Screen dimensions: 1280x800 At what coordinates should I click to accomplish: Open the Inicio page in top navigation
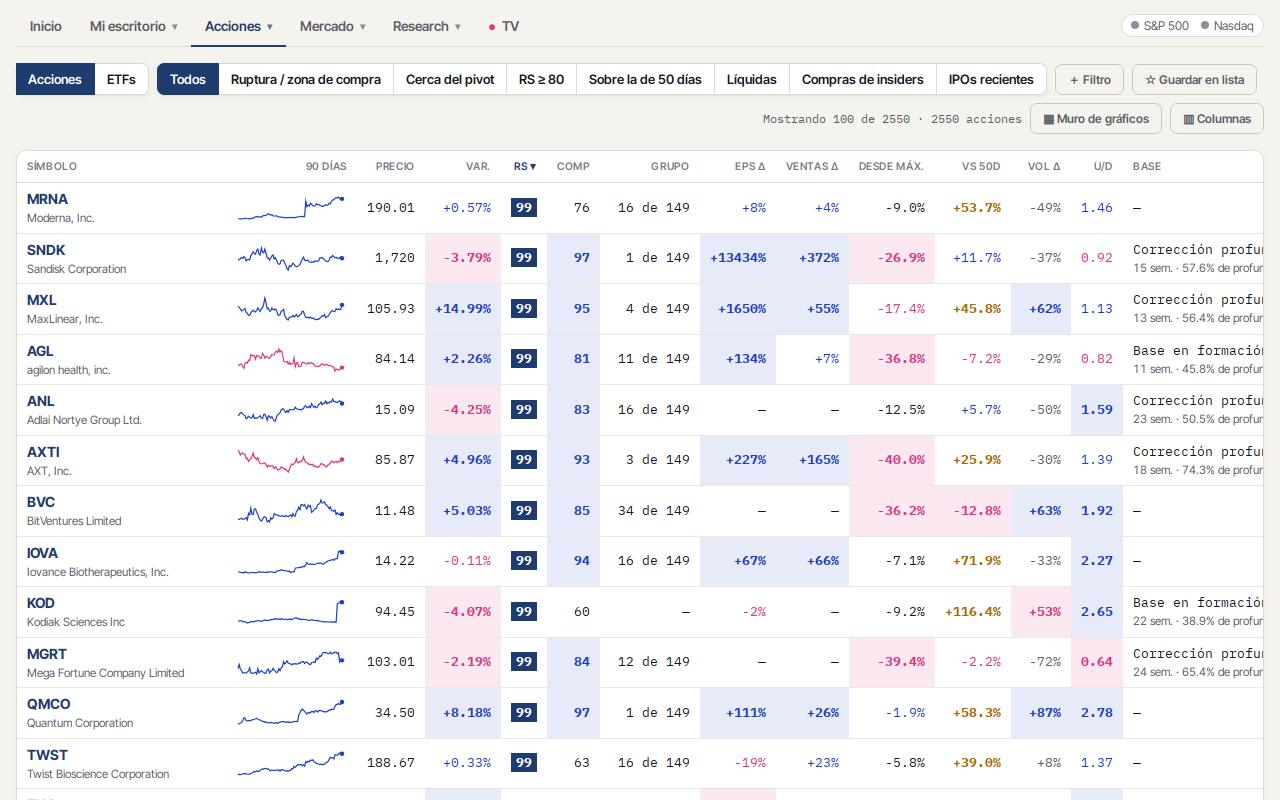(x=45, y=26)
